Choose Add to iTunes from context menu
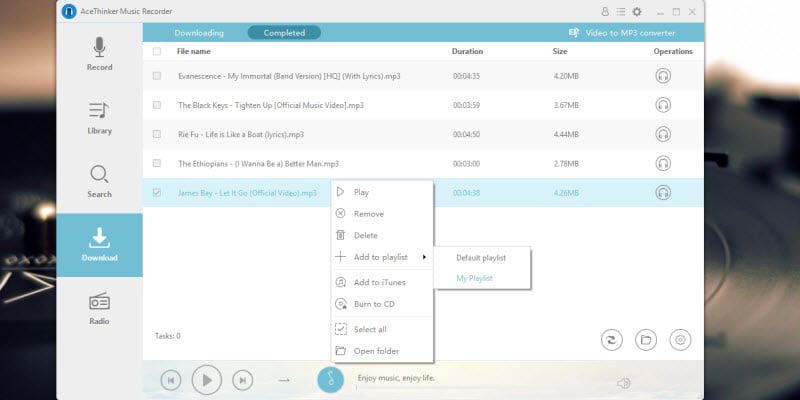The width and height of the screenshot is (800, 400). pyautogui.click(x=382, y=282)
